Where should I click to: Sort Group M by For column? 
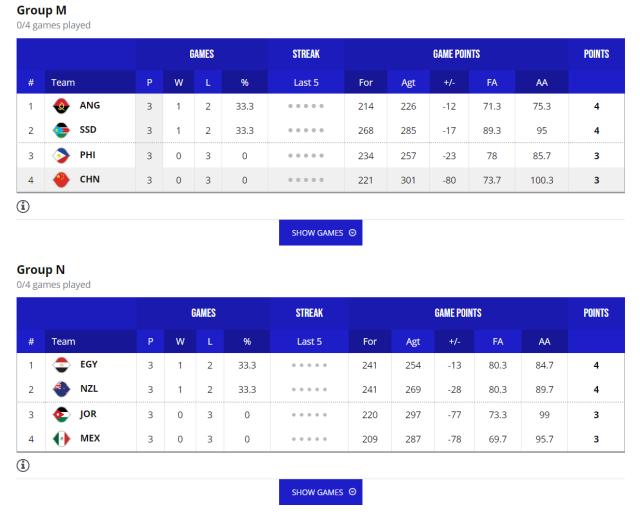coord(367,83)
